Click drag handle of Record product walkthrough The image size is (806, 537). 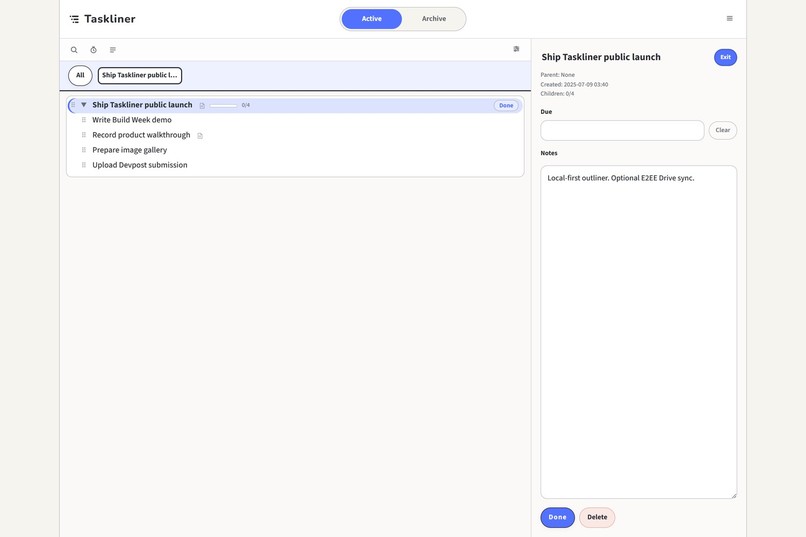(x=83, y=135)
